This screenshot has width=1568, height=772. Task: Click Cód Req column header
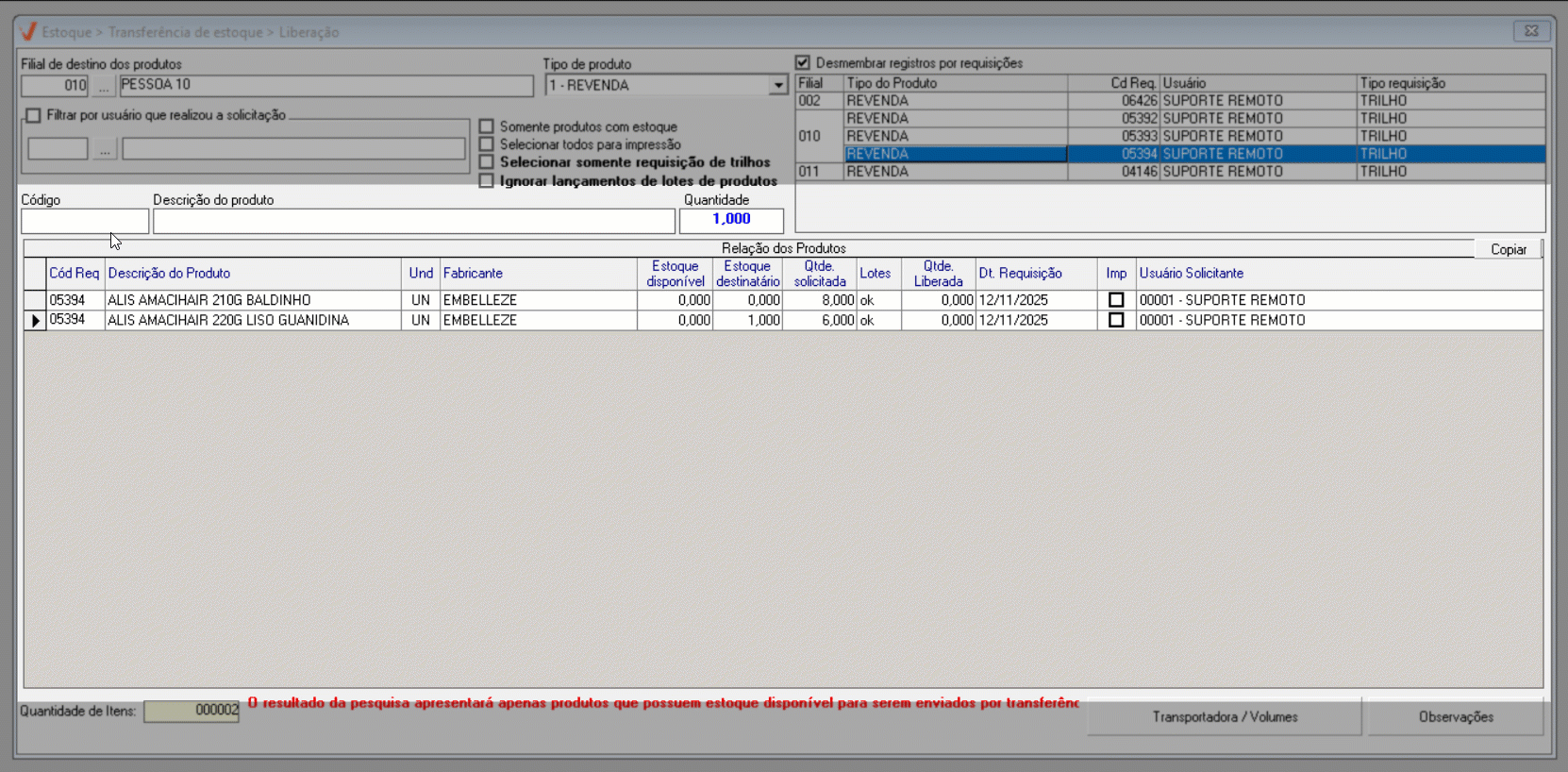pos(75,274)
